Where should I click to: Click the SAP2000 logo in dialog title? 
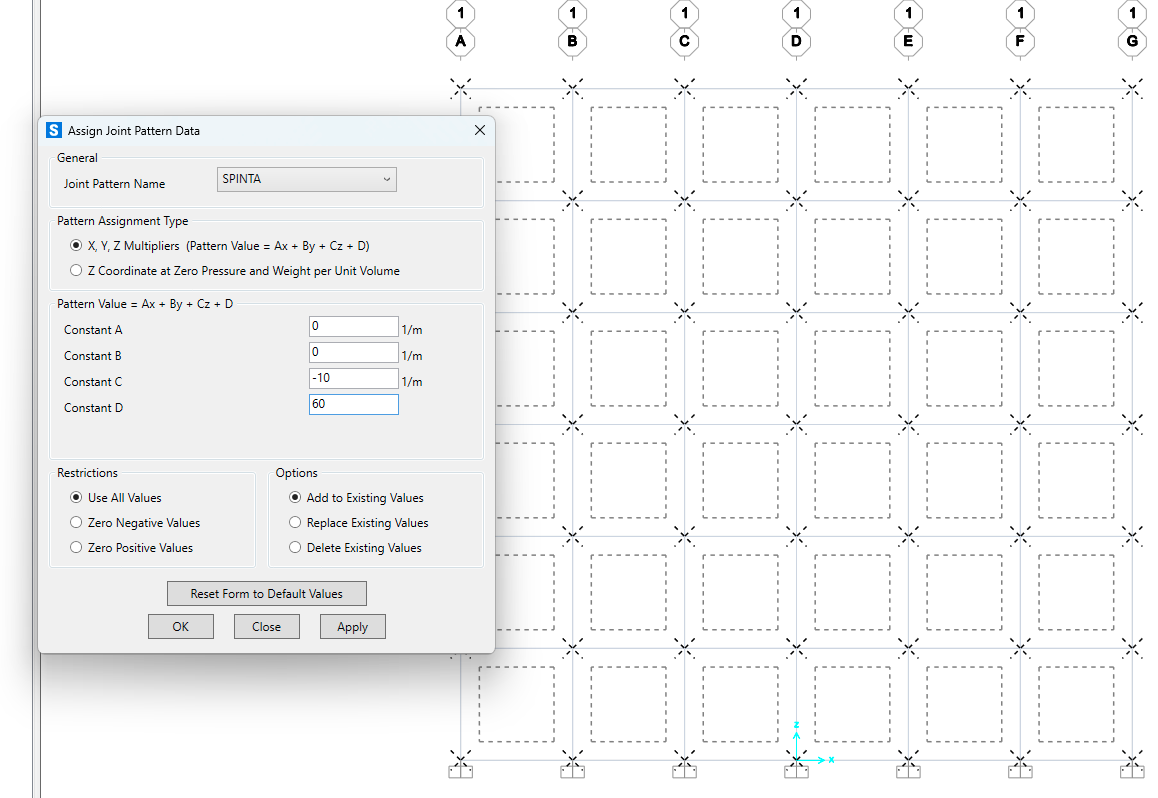54,130
